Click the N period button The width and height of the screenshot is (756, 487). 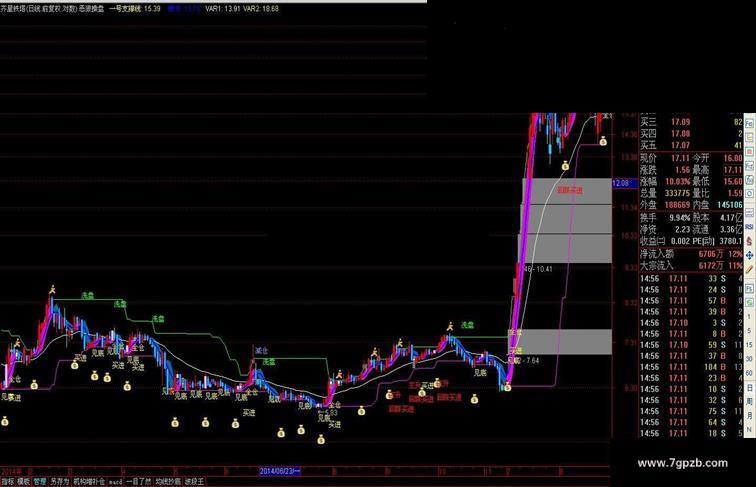749,429
